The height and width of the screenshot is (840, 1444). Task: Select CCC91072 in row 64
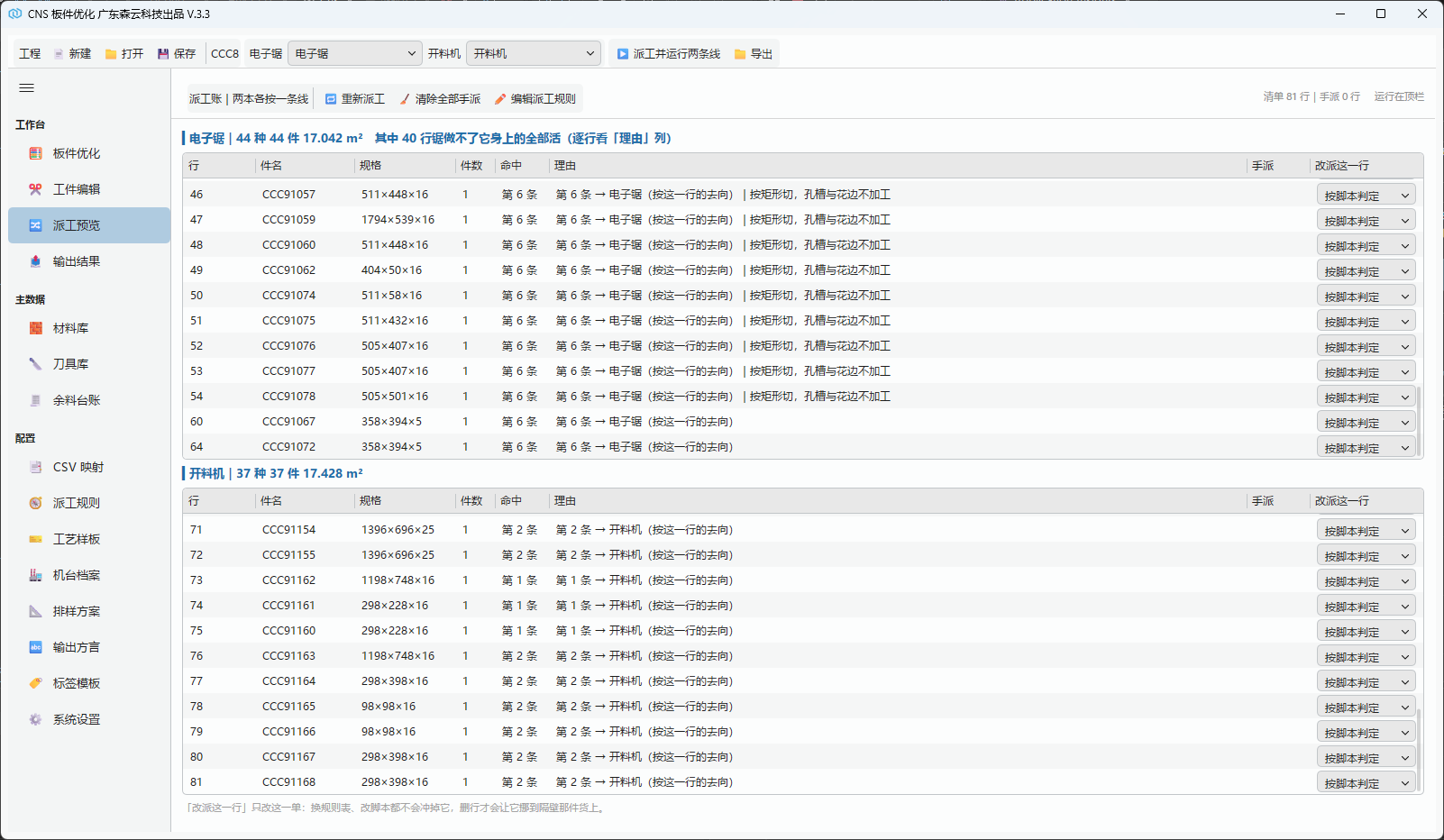click(x=289, y=447)
